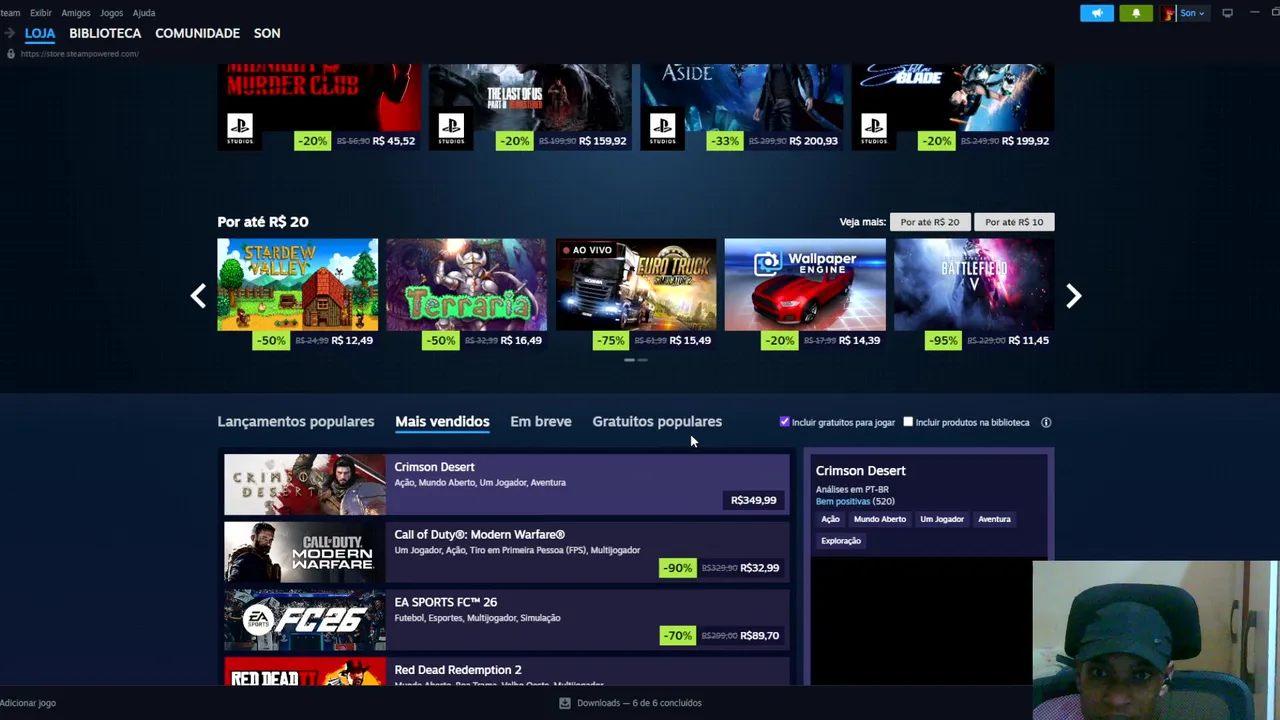Screen dimensions: 1280x720
Task: Go to the LOJA section
Action: [x=40, y=33]
